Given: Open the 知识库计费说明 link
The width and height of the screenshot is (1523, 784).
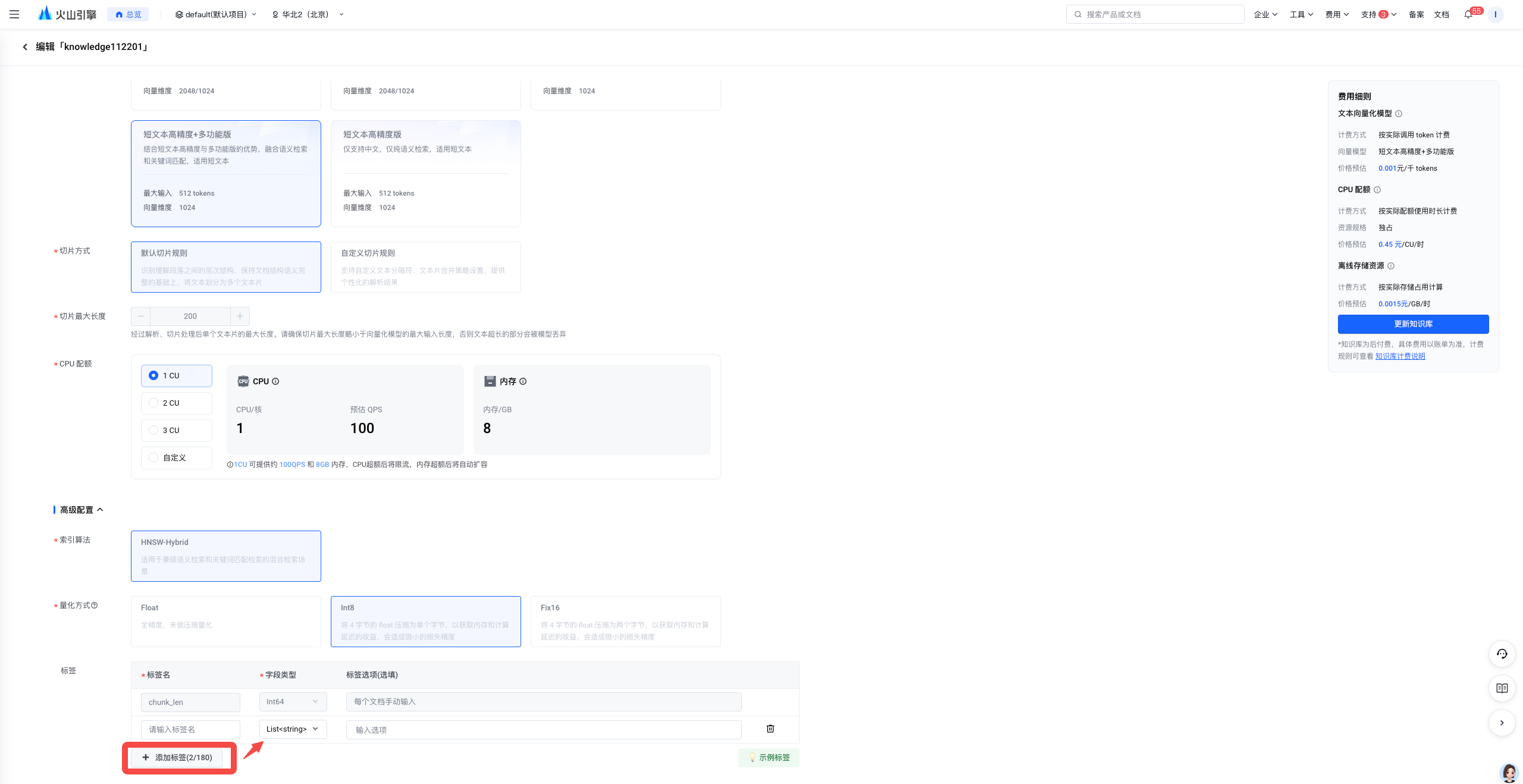Looking at the screenshot, I should click(x=1400, y=356).
